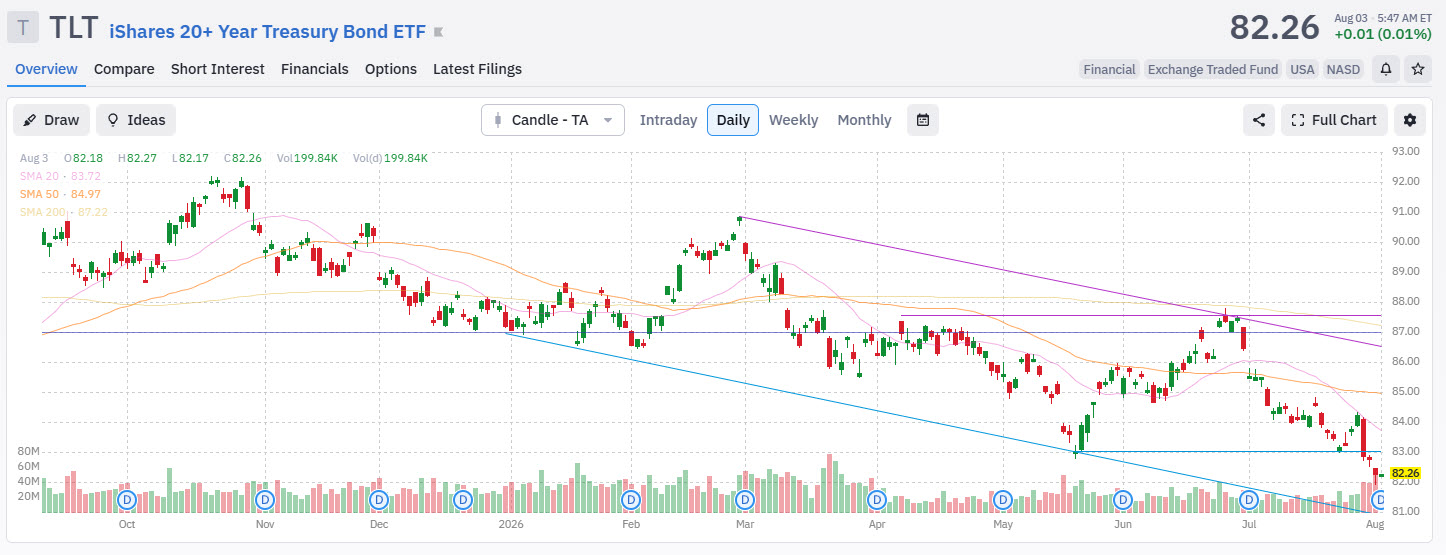This screenshot has width=1446, height=555.
Task: Click the Exchange Traded Fund tag
Action: [x=1213, y=69]
